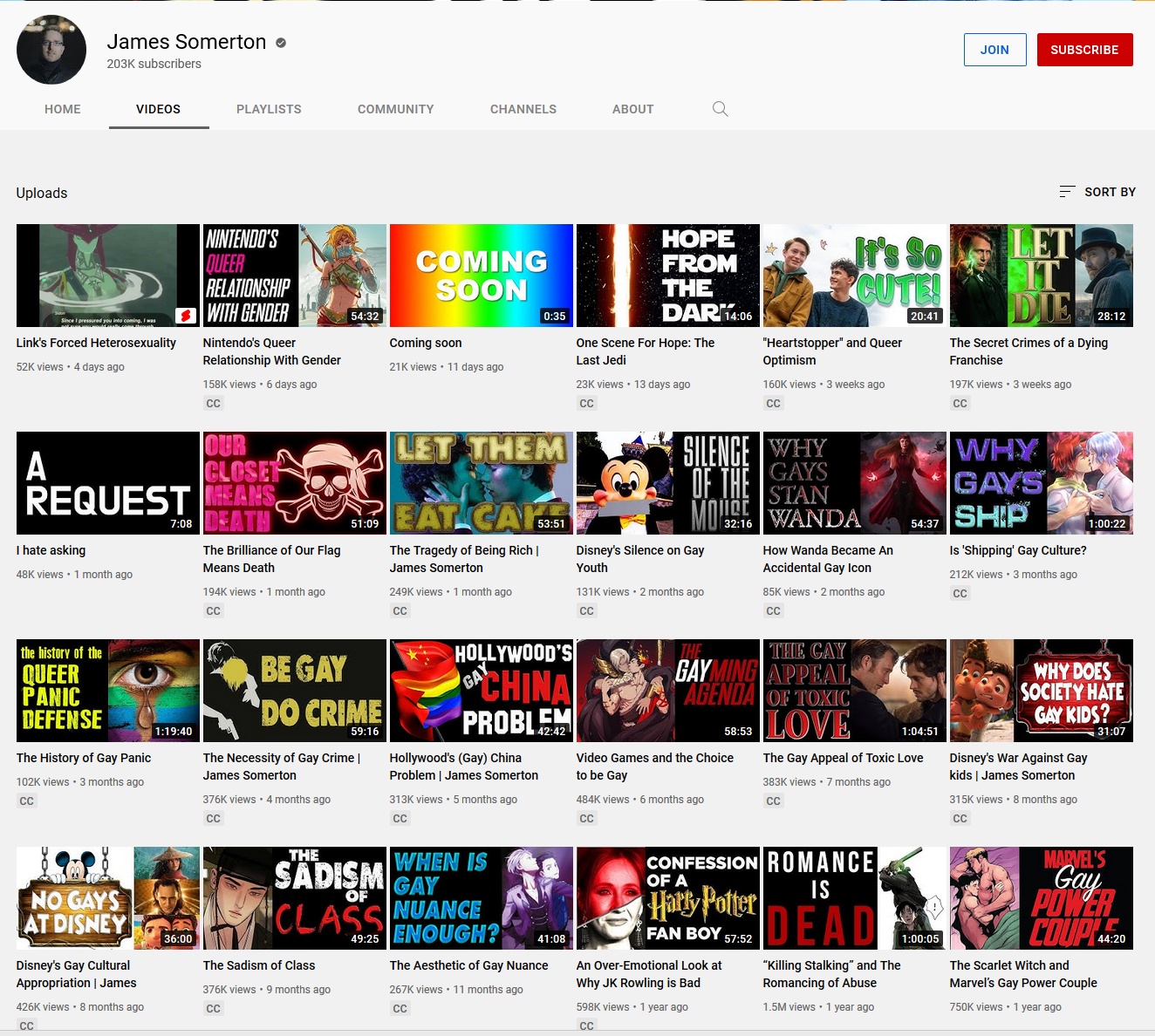Play the 'Silence of the Mouse' thumbnail
Viewport: 1155px width, 1036px height.
(668, 483)
